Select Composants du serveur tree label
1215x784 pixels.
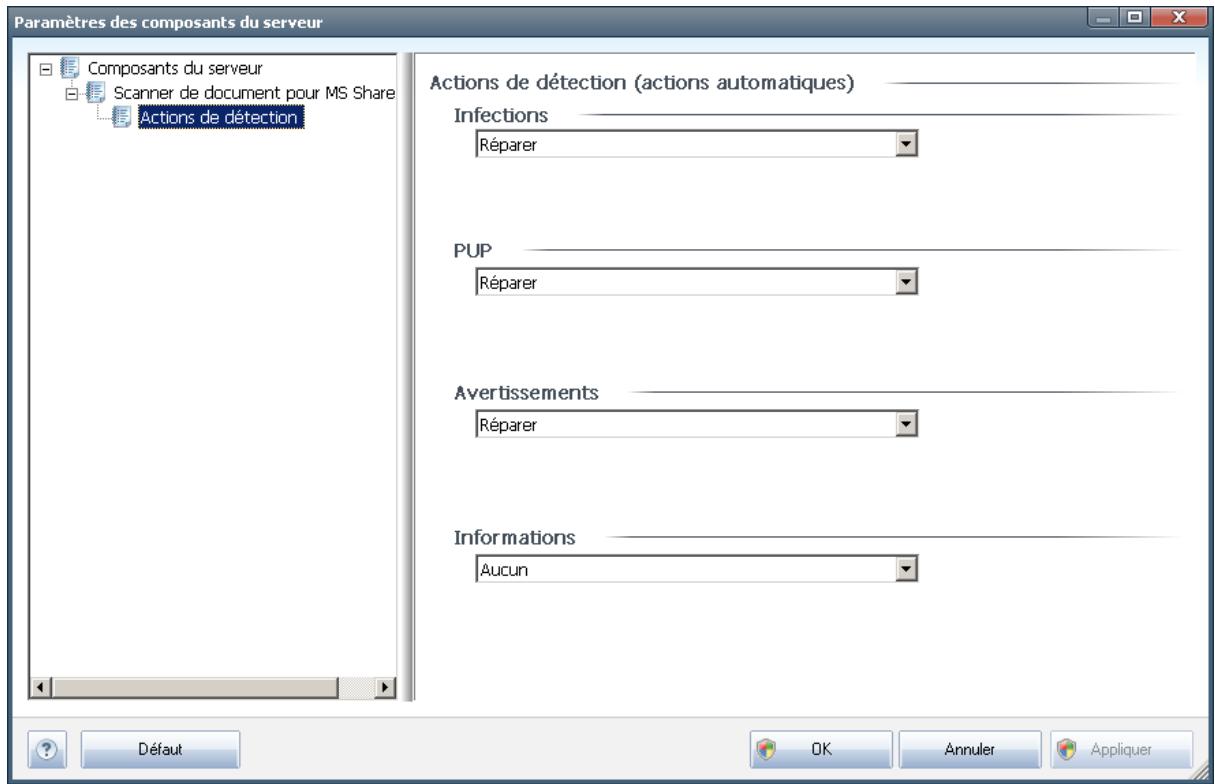point(174,70)
